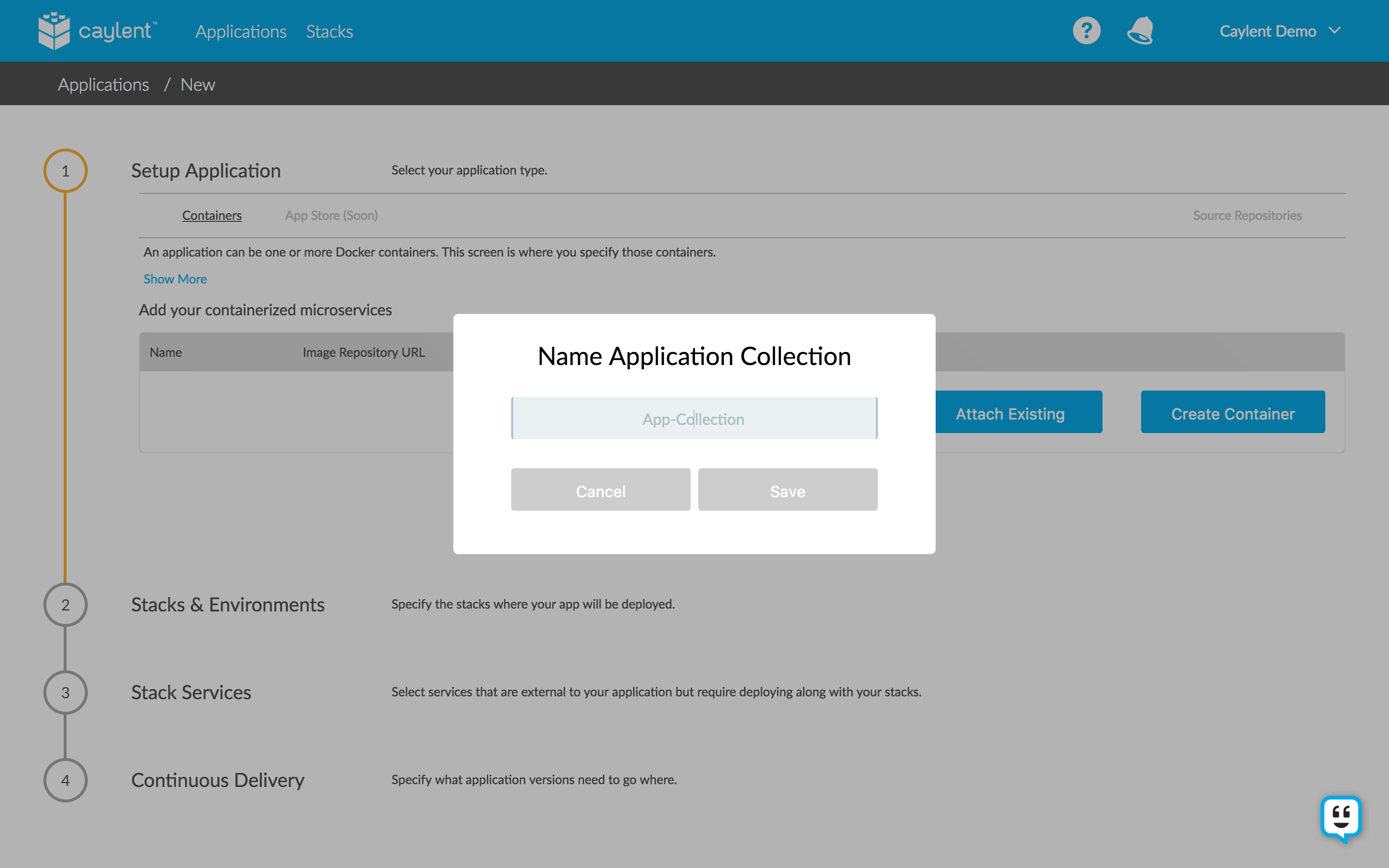Screen dimensions: 1389x868
Task: Open the Stacks top menu item
Action: click(x=329, y=31)
